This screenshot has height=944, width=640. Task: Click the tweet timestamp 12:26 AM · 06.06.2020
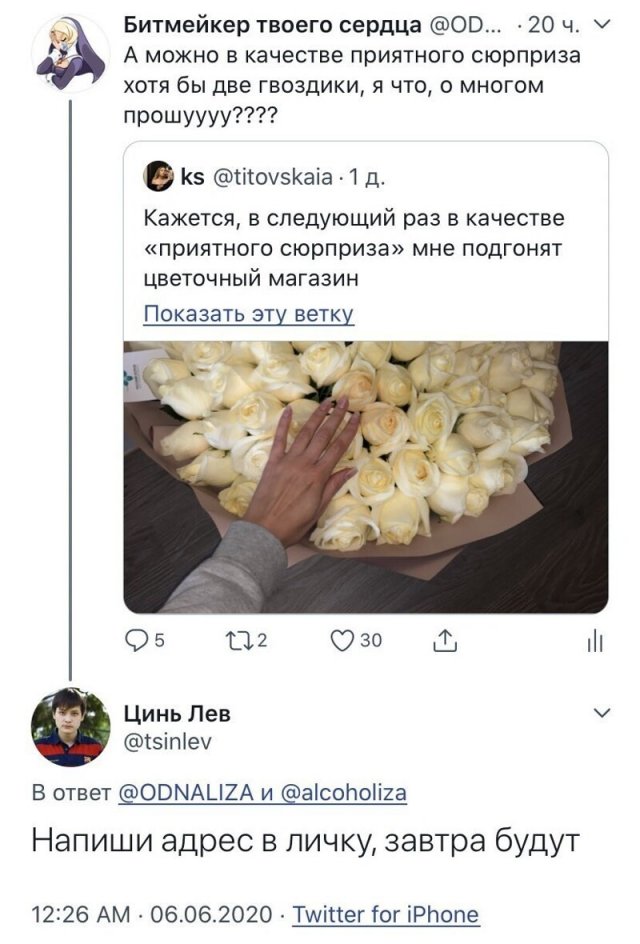[149, 914]
